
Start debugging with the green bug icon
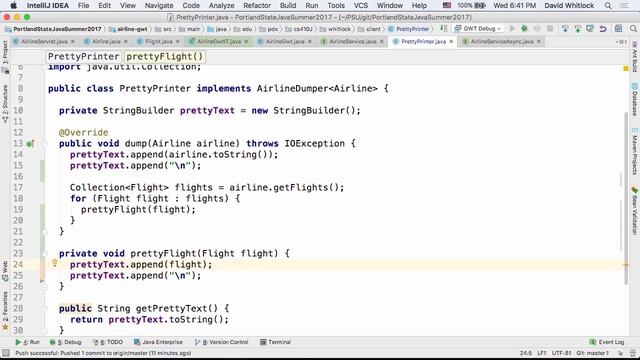(x=524, y=29)
